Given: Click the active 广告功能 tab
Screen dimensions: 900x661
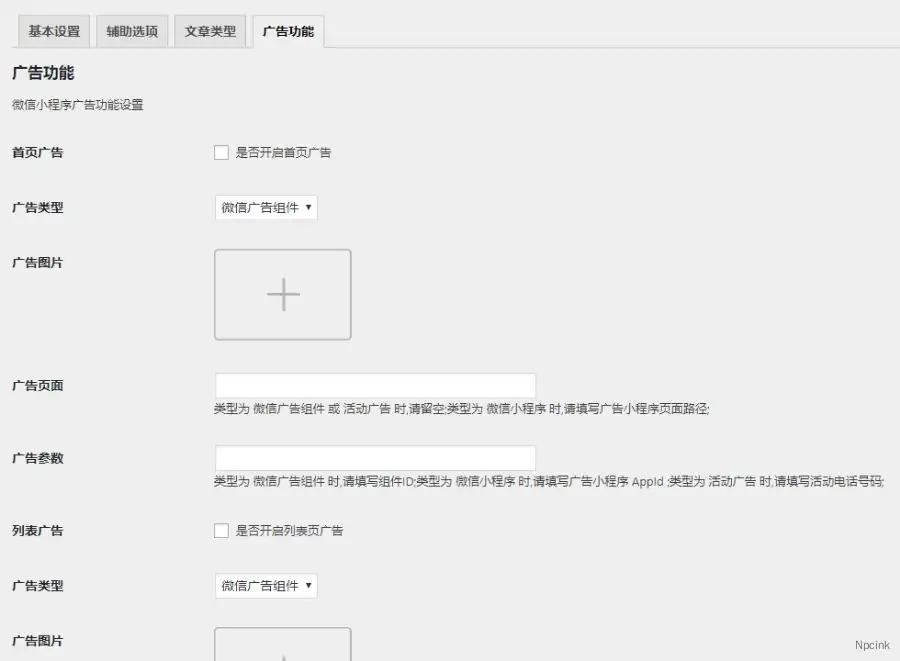Looking at the screenshot, I should (x=289, y=31).
